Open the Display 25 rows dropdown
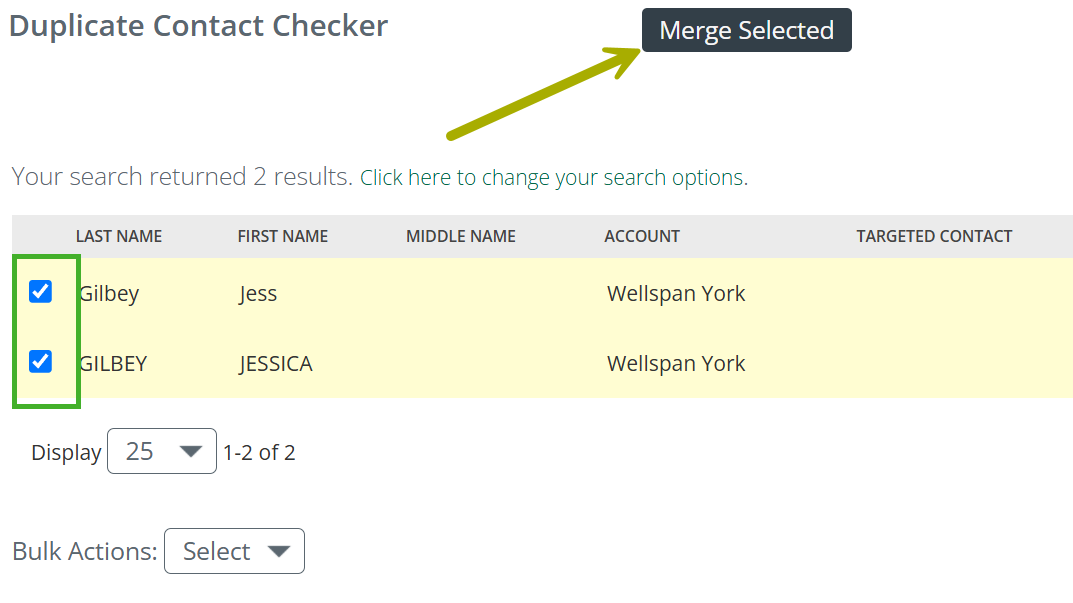 coord(162,451)
